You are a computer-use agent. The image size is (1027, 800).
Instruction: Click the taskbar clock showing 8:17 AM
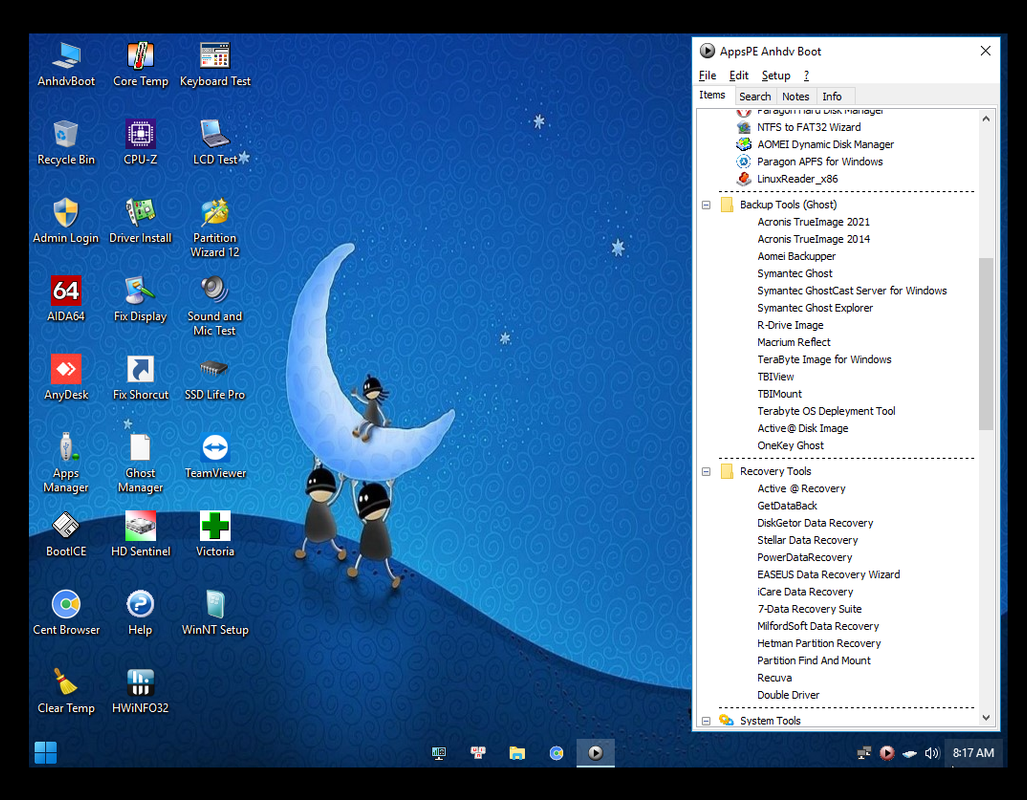973,753
